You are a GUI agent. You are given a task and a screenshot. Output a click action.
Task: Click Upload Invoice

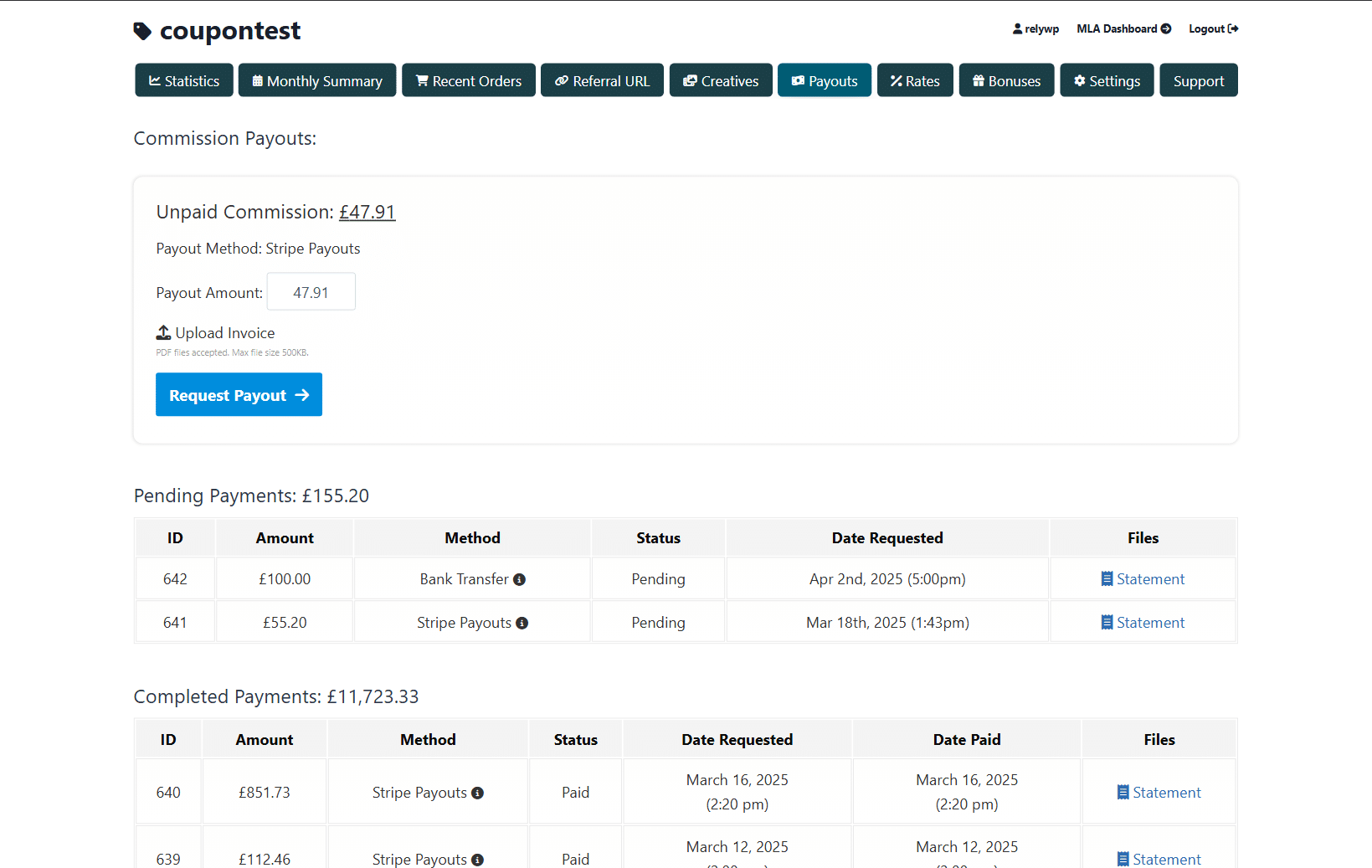click(x=215, y=332)
